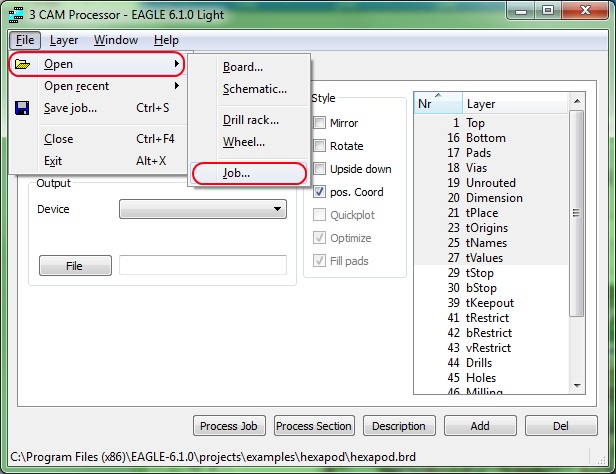Click the layer list scrollbar thumb
This screenshot has width=616, height=474.
coord(577,213)
